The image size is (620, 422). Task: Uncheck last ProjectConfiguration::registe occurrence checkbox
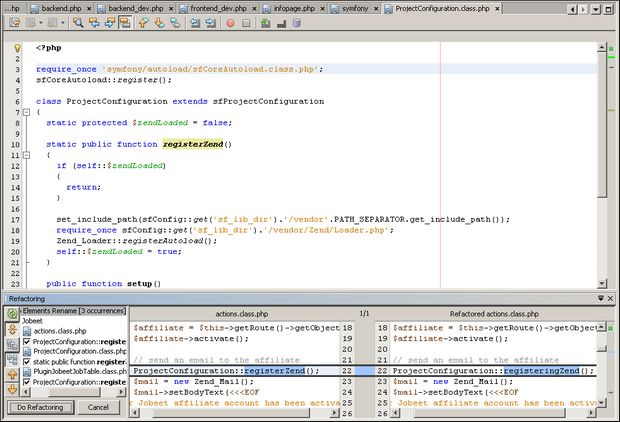26,382
